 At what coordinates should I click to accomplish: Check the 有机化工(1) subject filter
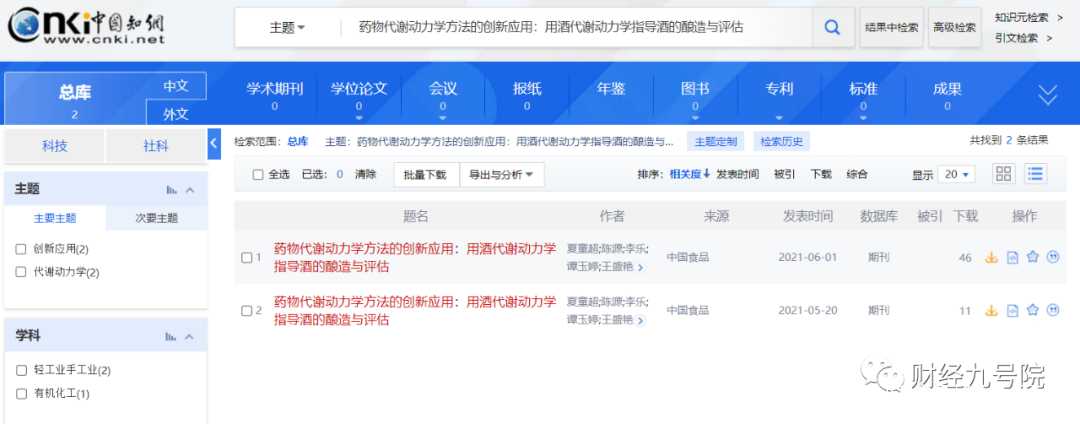click(x=21, y=394)
